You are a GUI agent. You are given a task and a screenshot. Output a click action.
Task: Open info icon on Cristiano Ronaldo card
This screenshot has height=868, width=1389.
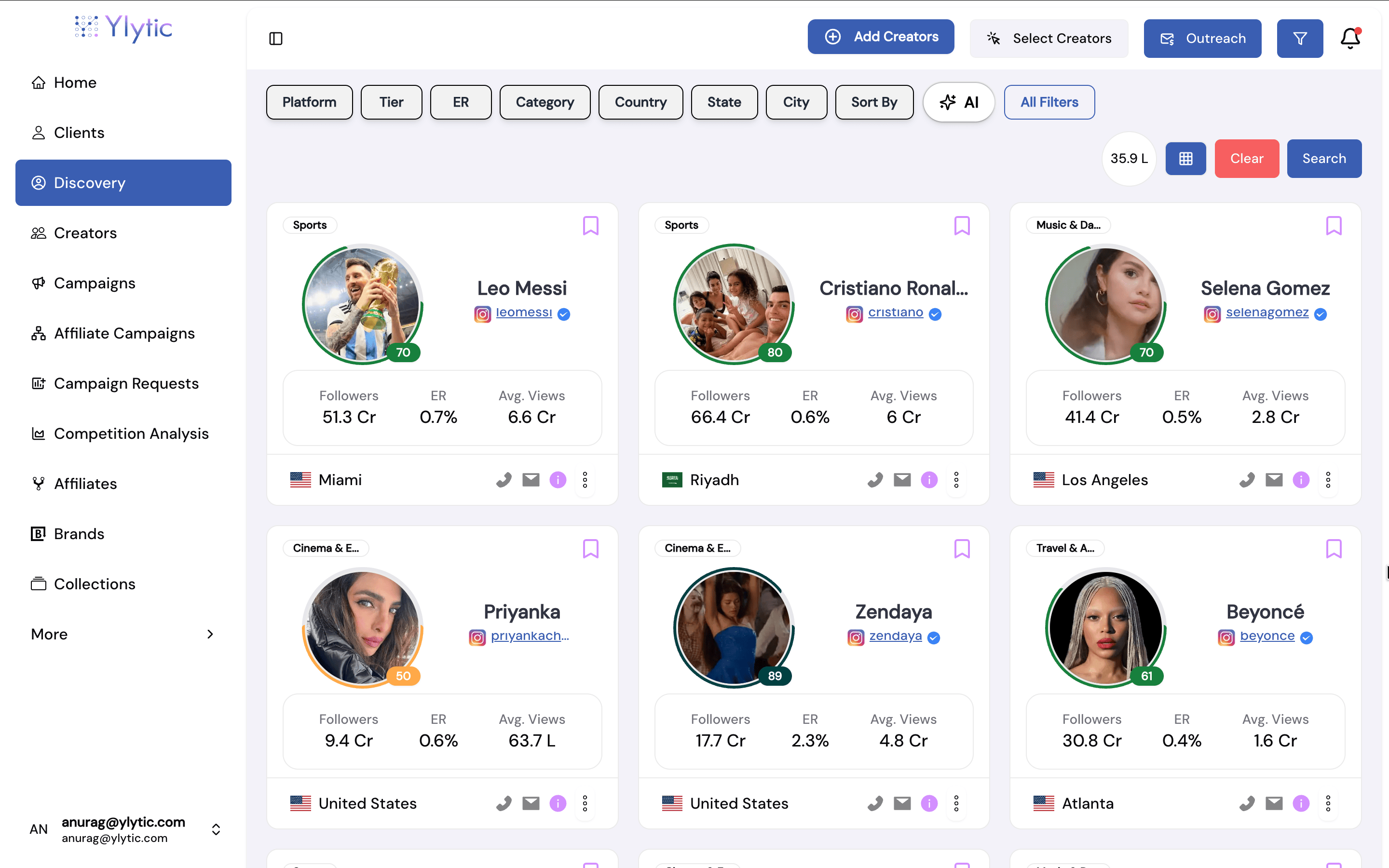pos(929,480)
